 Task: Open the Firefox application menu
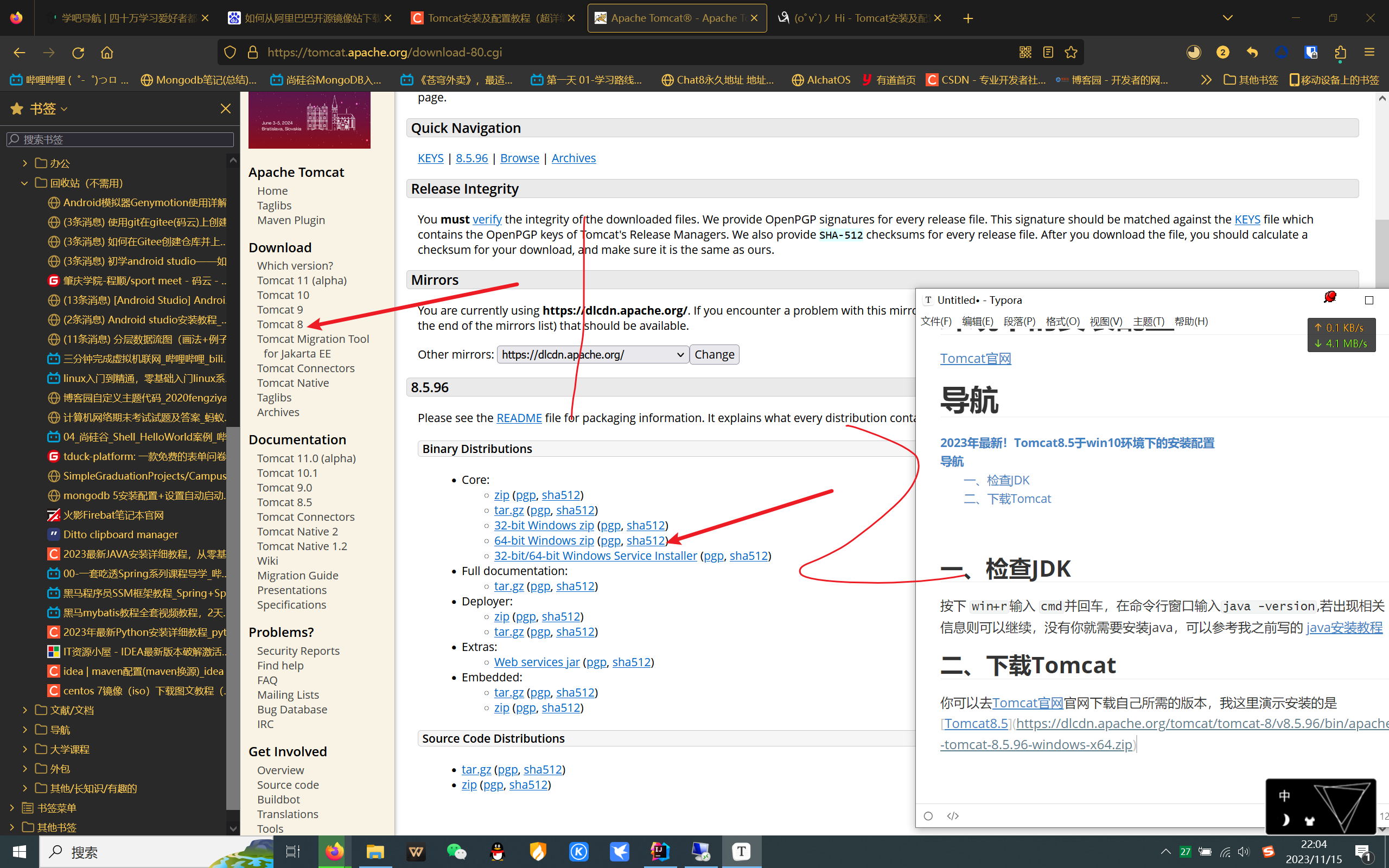click(1369, 52)
